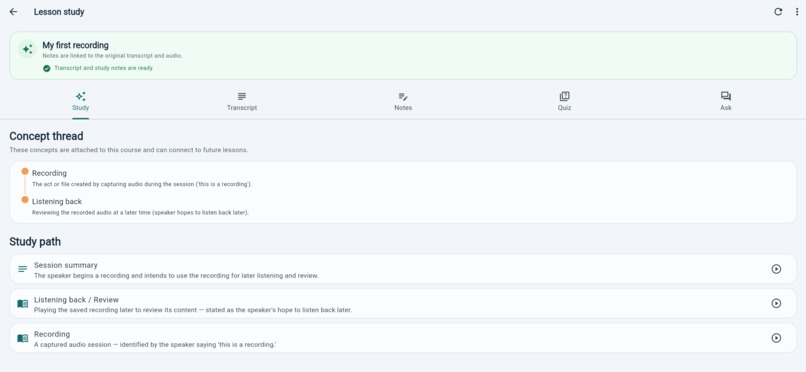This screenshot has height=372, width=806.
Task: Open the three-dot overflow menu
Action: (797, 12)
